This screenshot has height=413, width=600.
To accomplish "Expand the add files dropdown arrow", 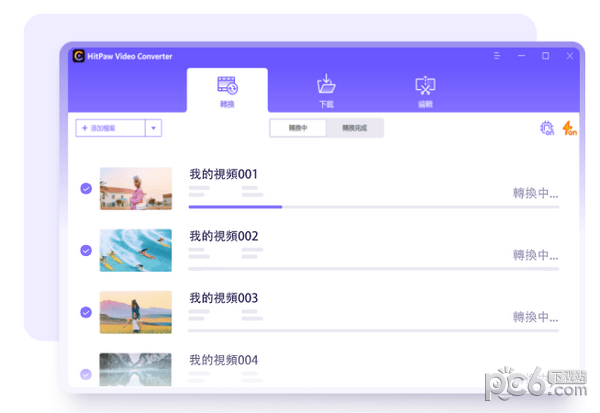I will click(153, 128).
